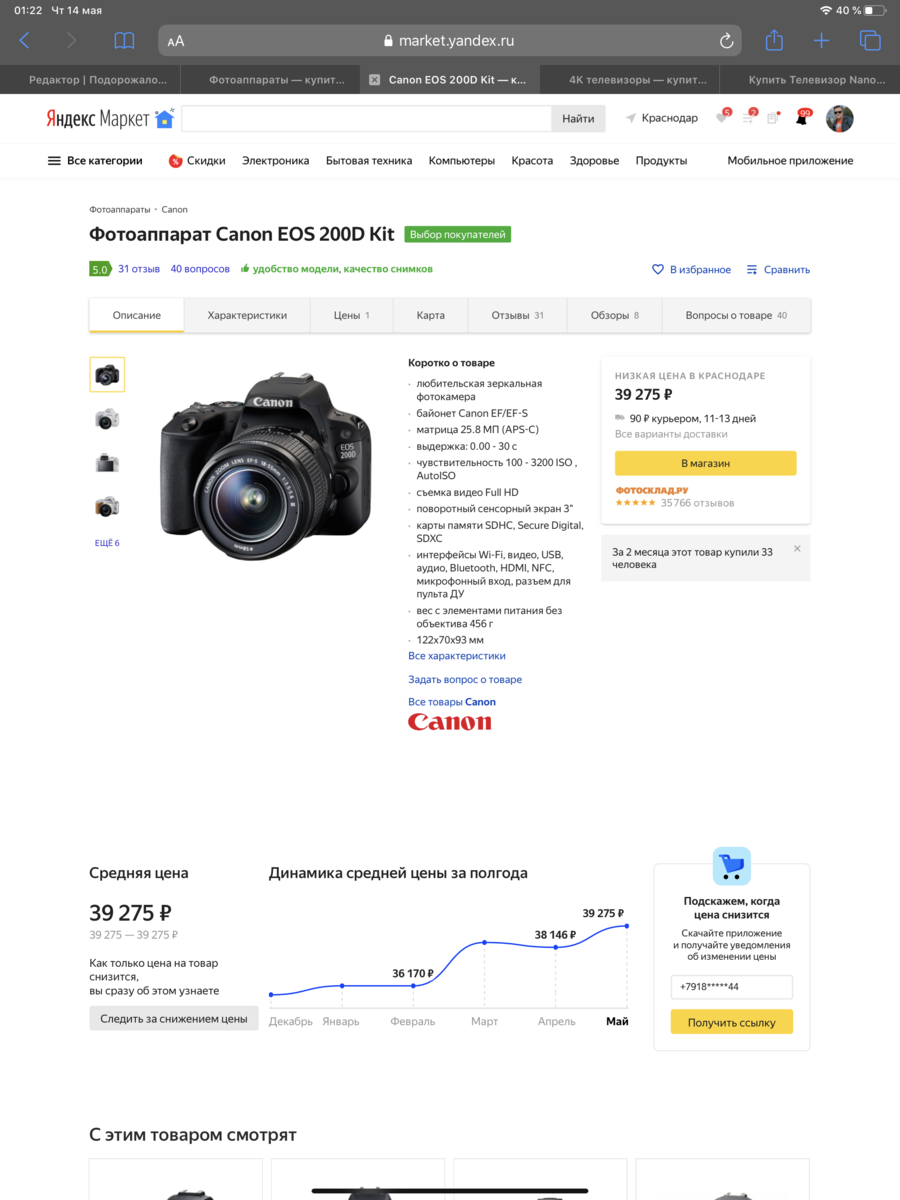The image size is (900, 1200).
Task: Open the Отзывы 31 tab
Action: (517, 315)
